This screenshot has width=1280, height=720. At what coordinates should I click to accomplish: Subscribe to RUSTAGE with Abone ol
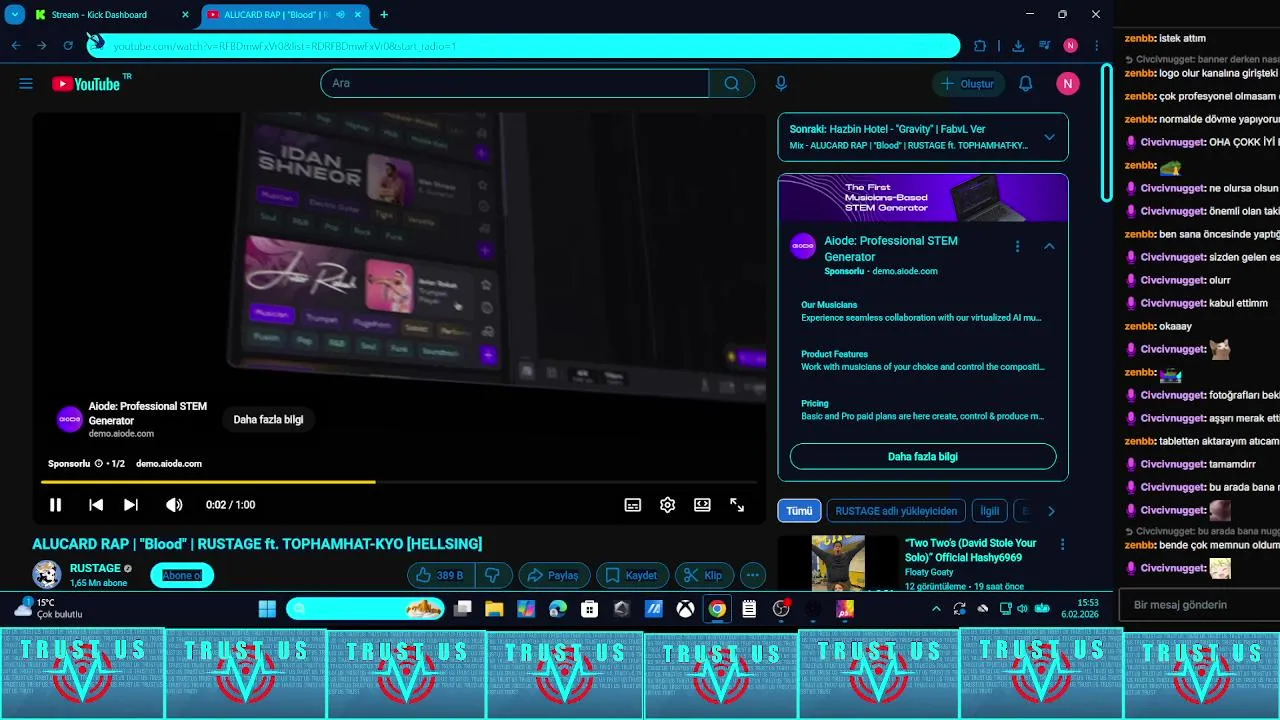182,575
